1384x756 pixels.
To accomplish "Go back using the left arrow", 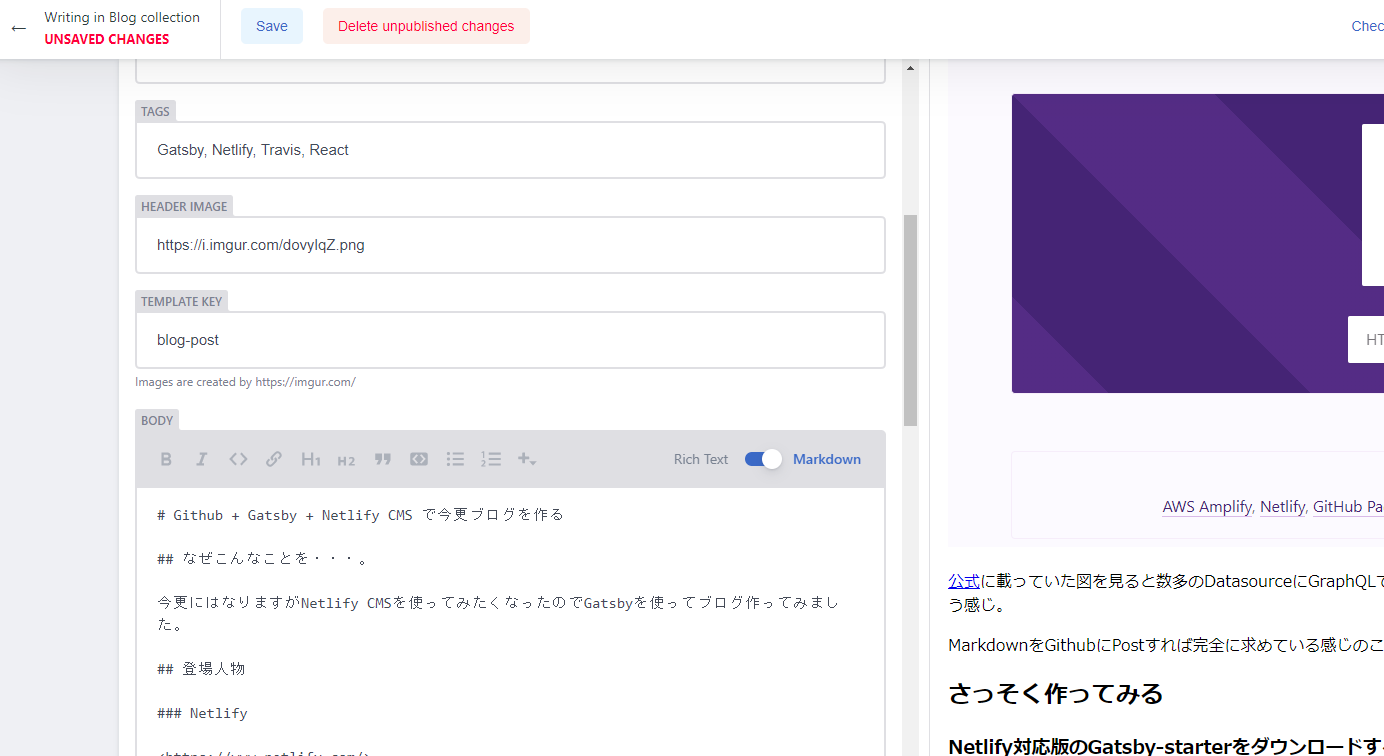I will pyautogui.click(x=18, y=28).
